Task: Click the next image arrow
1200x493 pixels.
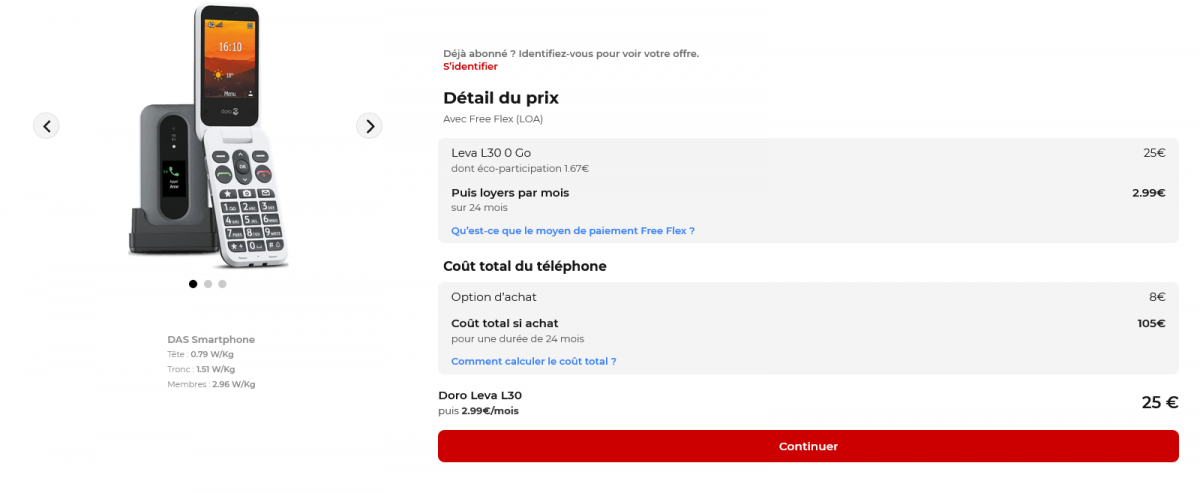Action: (370, 126)
